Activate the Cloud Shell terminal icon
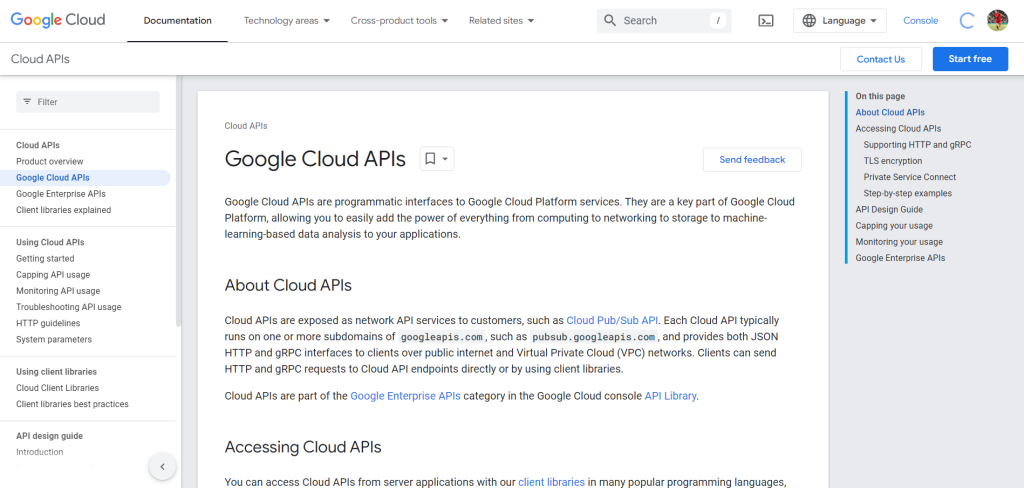Screen dimensions: 1024x488 click(x=766, y=21)
